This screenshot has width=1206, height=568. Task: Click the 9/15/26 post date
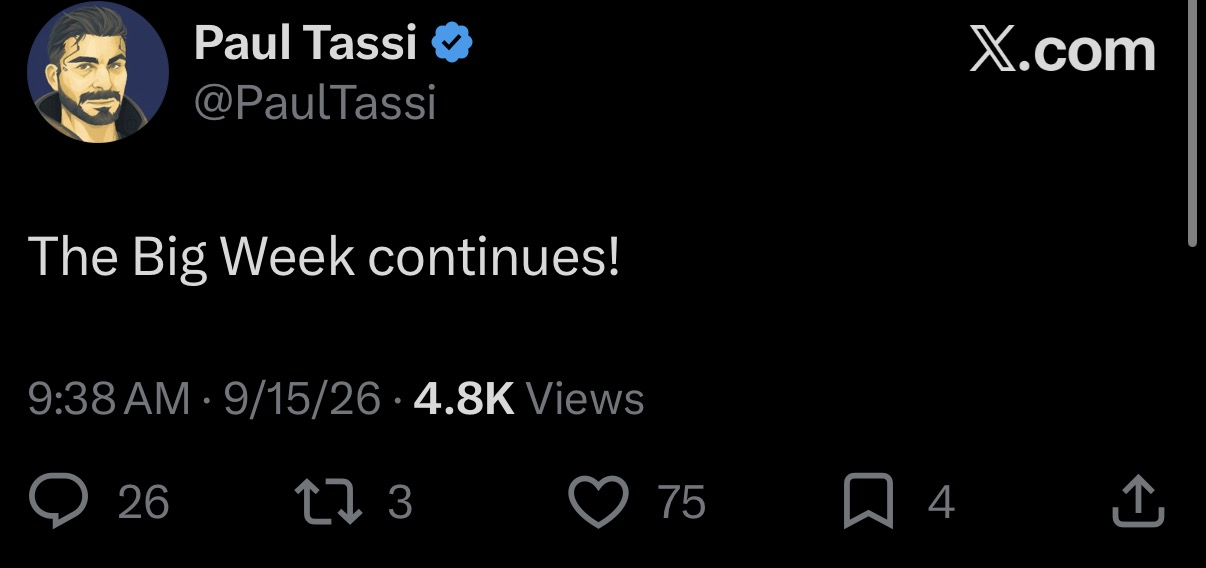[x=302, y=399]
